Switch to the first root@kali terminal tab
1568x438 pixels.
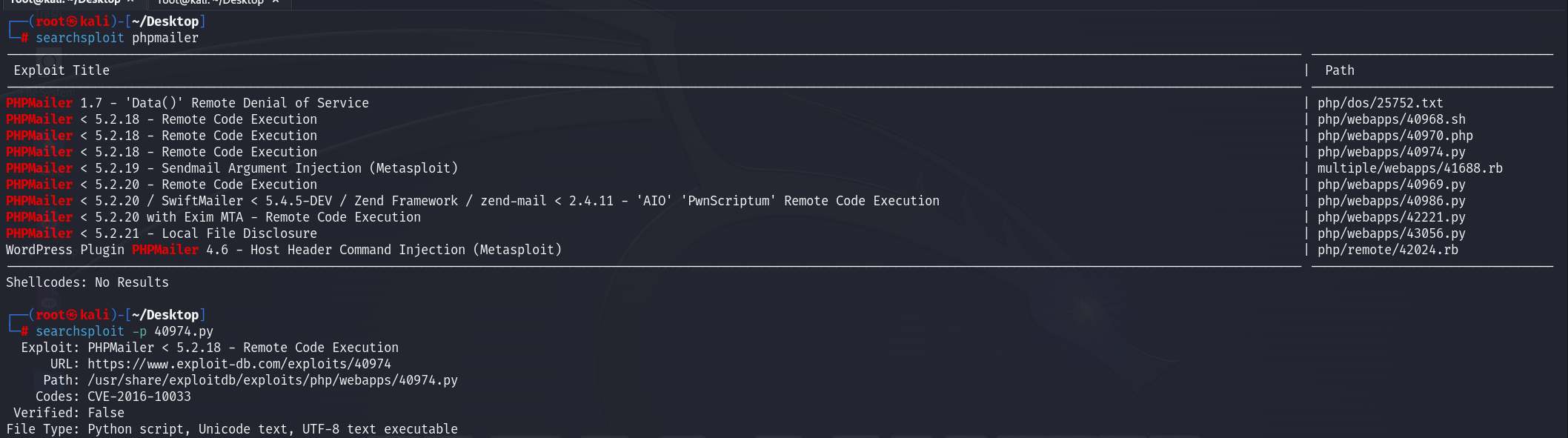click(67, 2)
